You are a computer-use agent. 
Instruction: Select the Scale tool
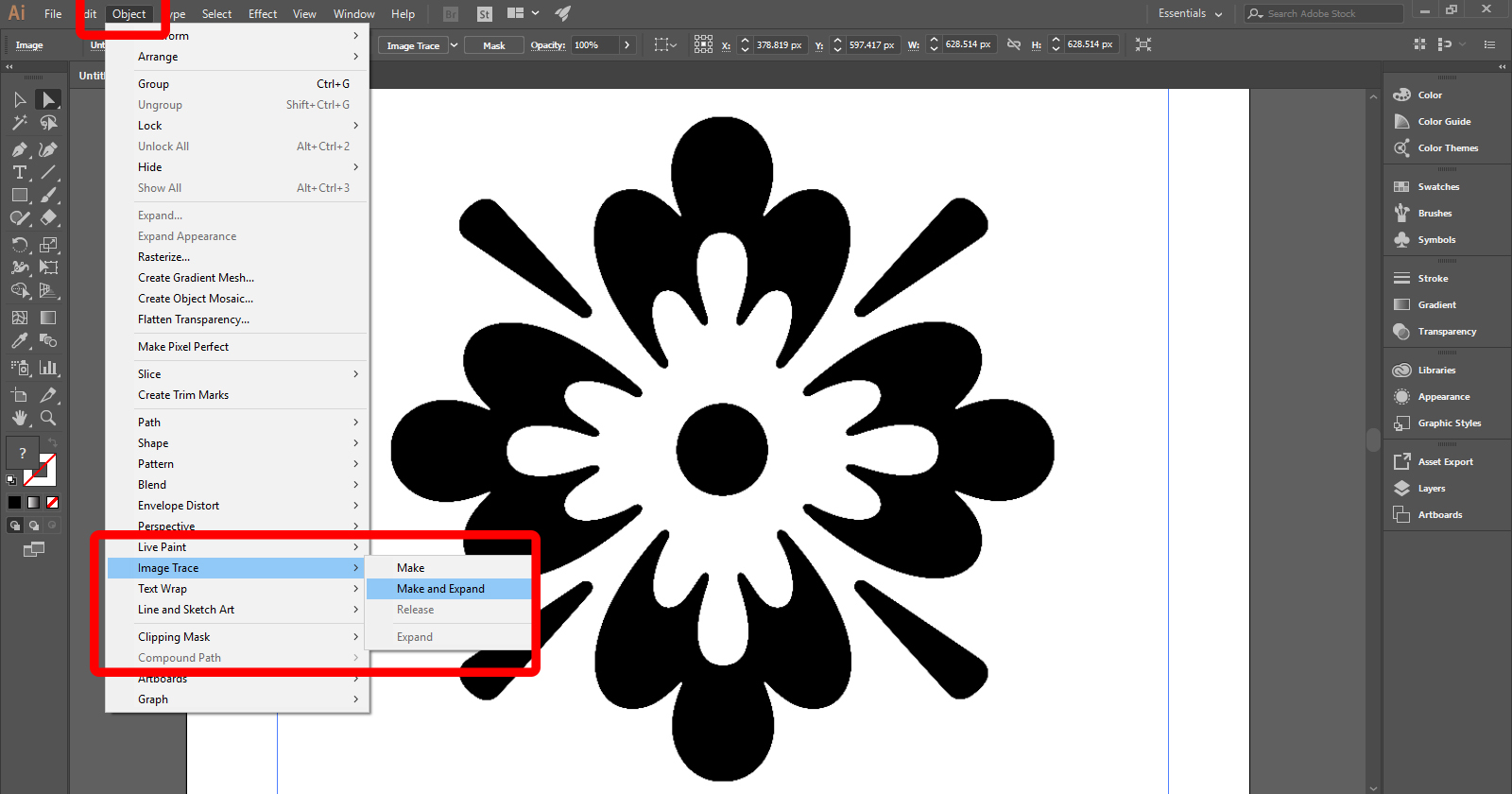tap(48, 244)
